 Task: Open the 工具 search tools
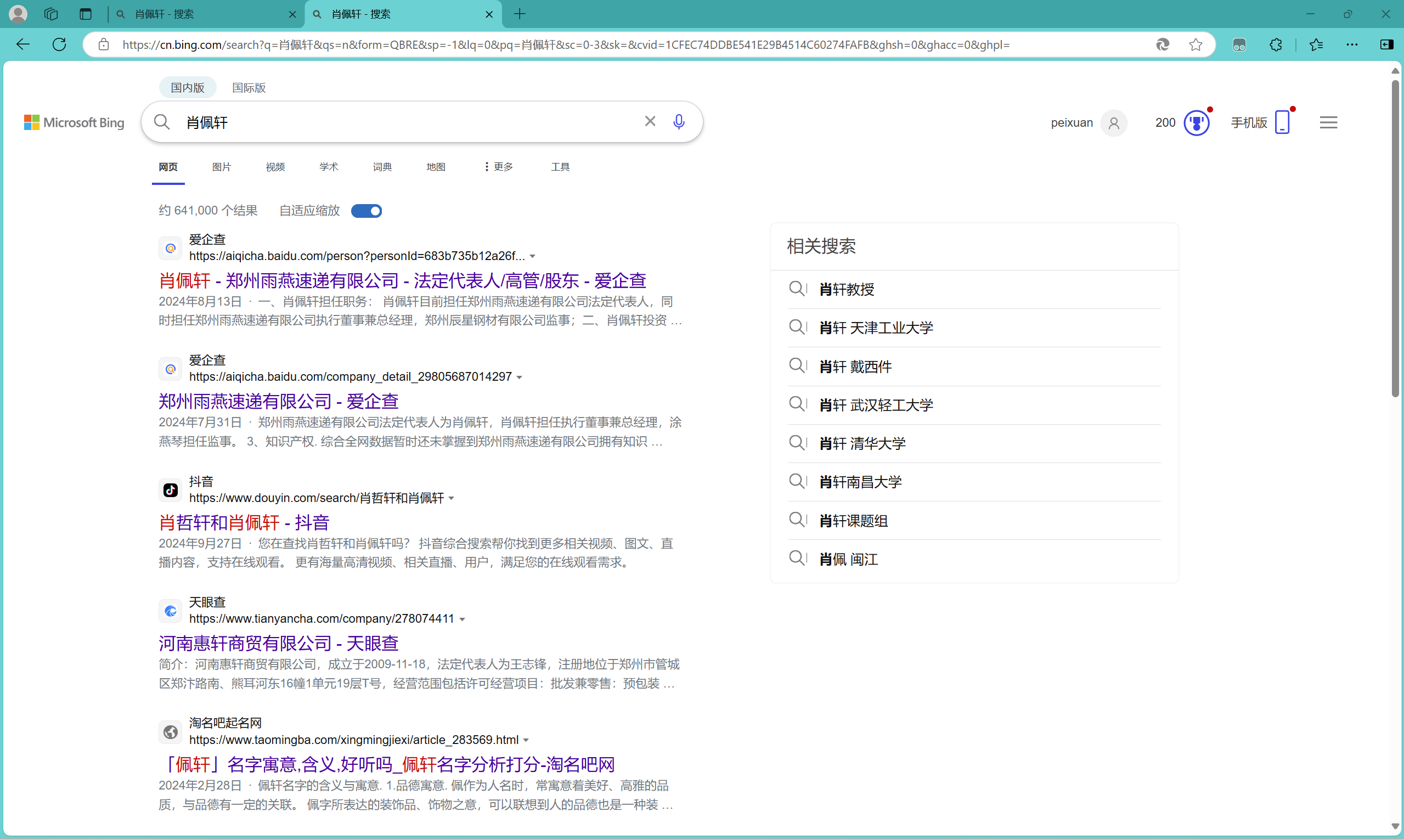click(560, 166)
